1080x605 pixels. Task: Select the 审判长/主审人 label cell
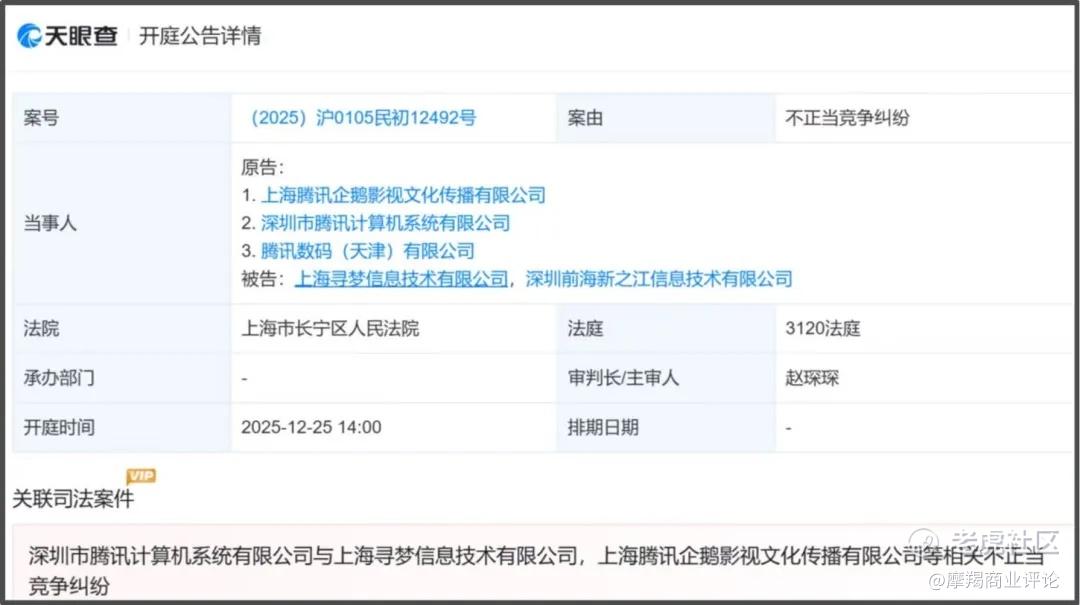(665, 378)
